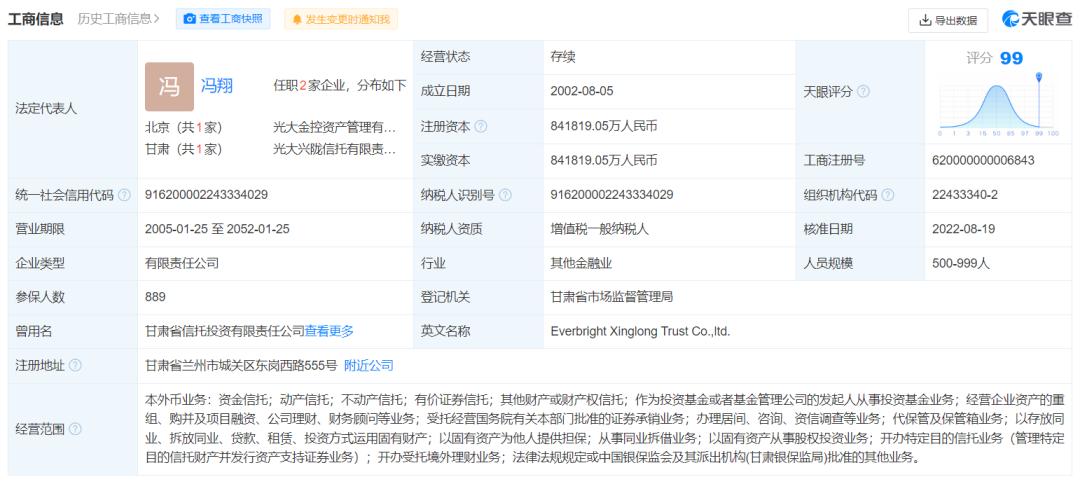Image resolution: width=1080 pixels, height=484 pixels.
Task: Click 人员规模 value 500-999人
Action: tap(960, 263)
